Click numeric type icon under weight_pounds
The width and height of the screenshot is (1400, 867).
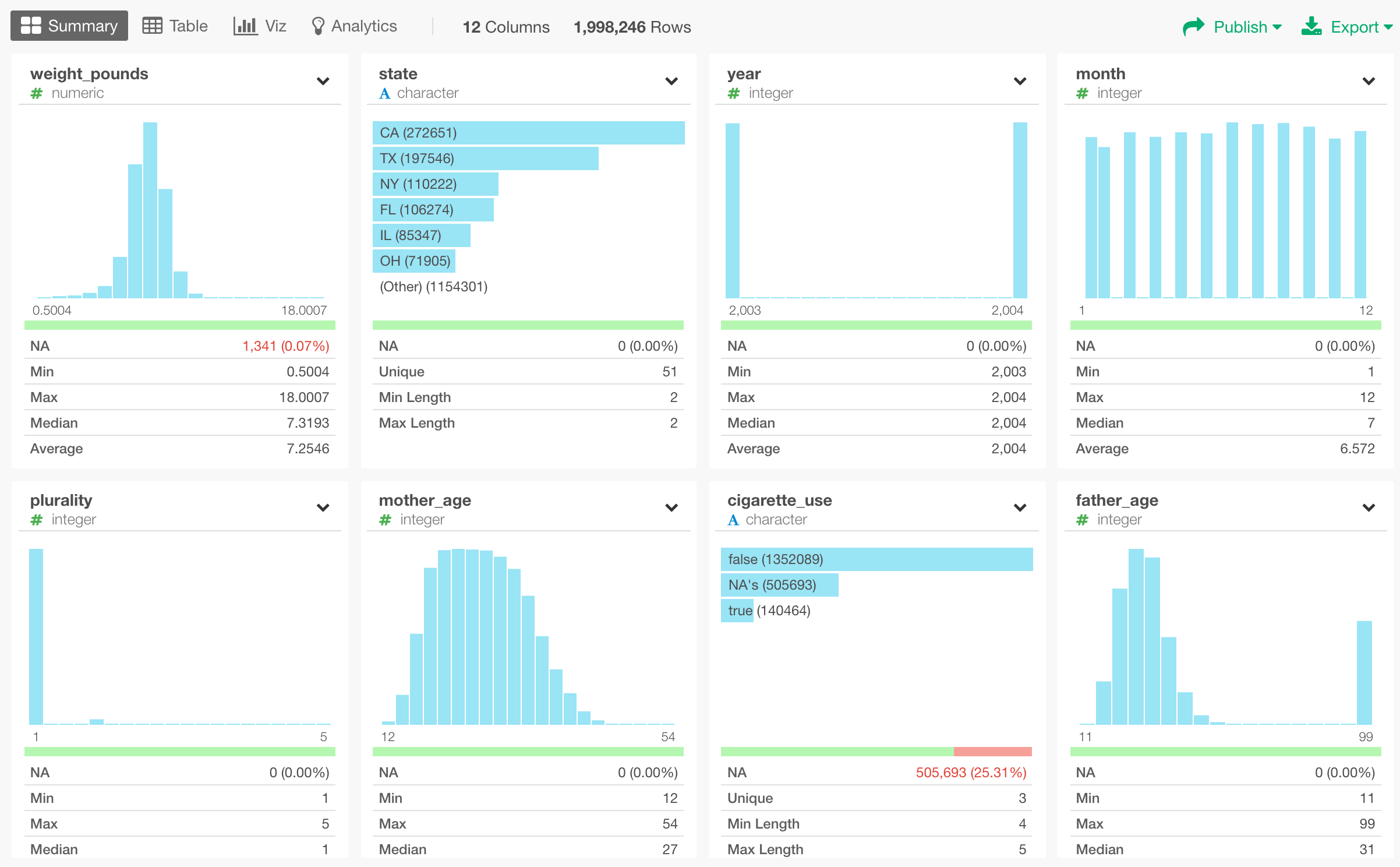click(x=37, y=93)
